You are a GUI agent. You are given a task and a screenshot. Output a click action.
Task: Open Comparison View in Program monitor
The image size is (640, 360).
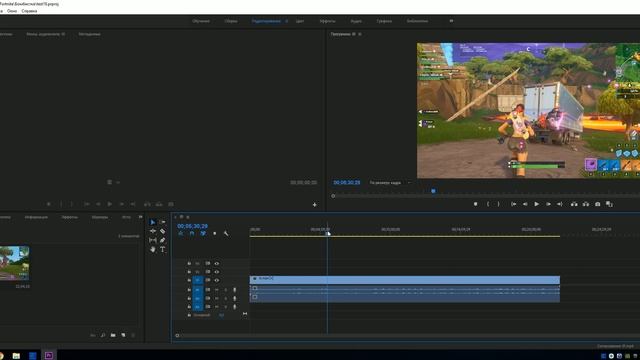609,204
